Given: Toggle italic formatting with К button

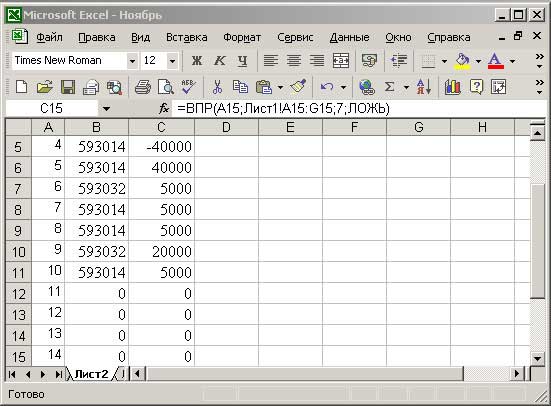Looking at the screenshot, I should tap(220, 61).
